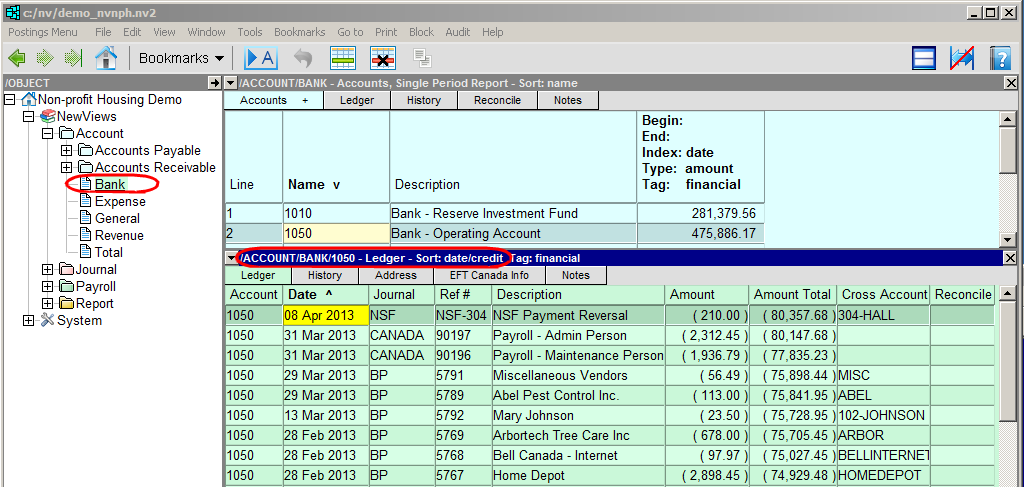This screenshot has width=1024, height=487.
Task: Click the green back arrow icon
Action: 17,58
